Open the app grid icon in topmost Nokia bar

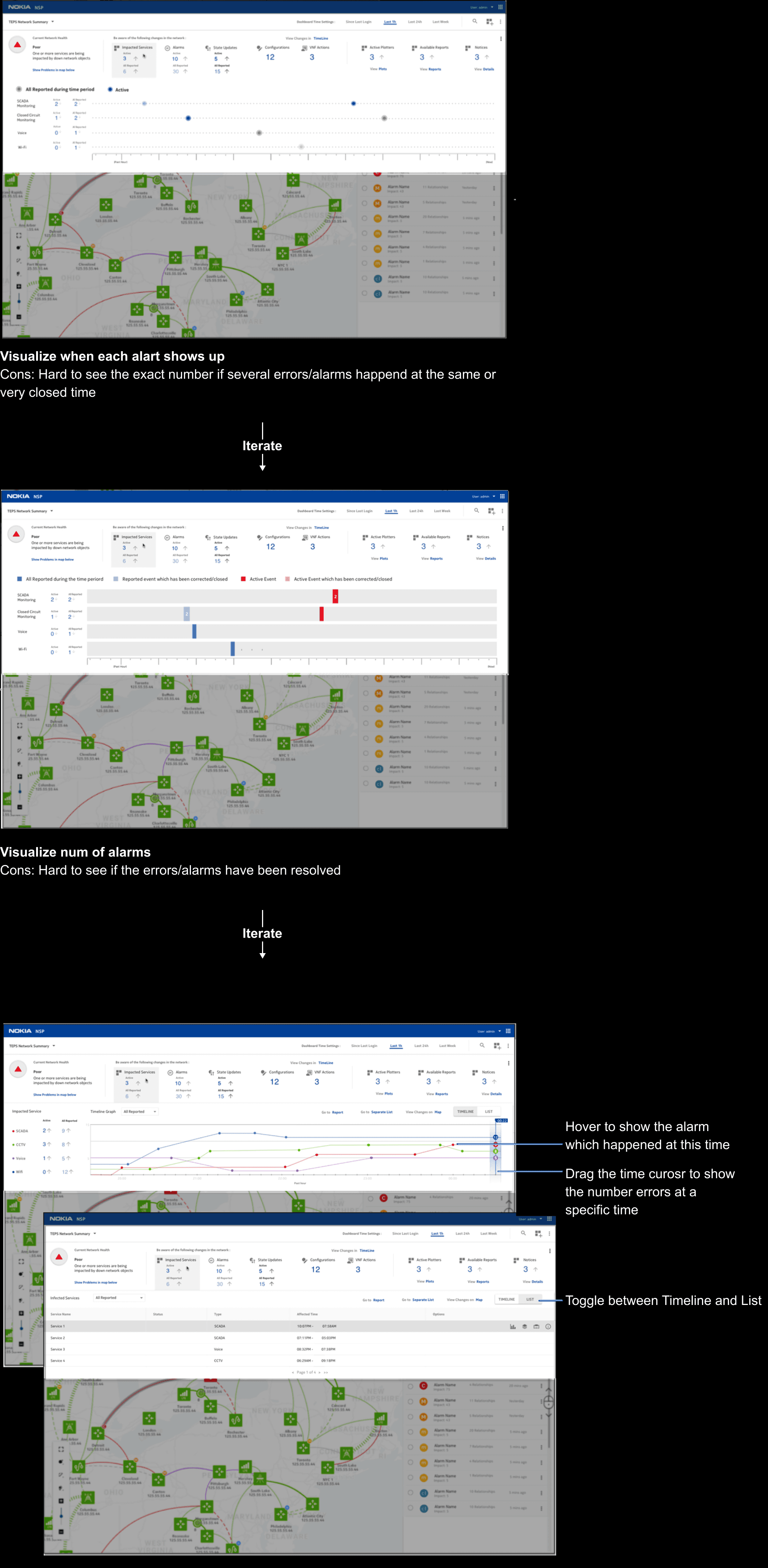click(x=500, y=7)
